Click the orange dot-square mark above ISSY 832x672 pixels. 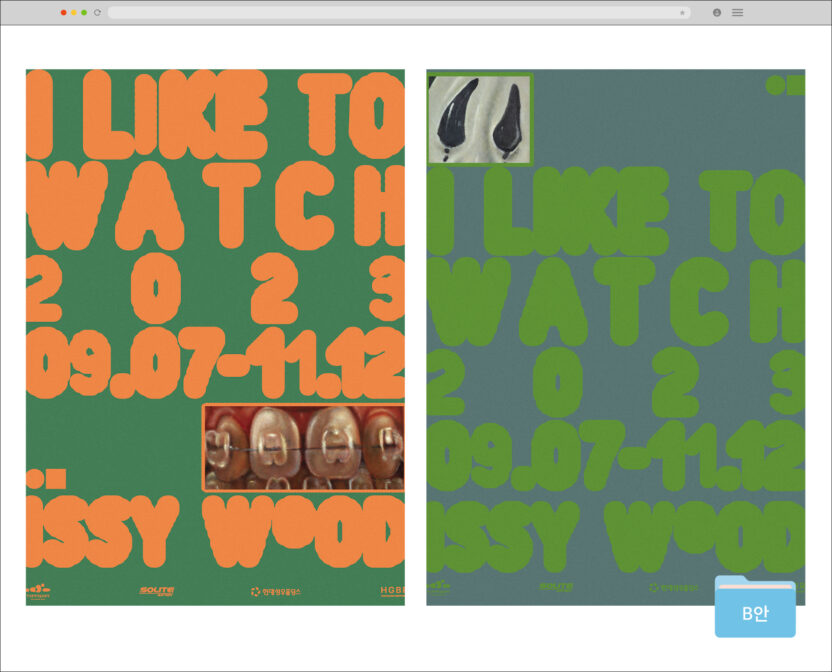[47, 476]
